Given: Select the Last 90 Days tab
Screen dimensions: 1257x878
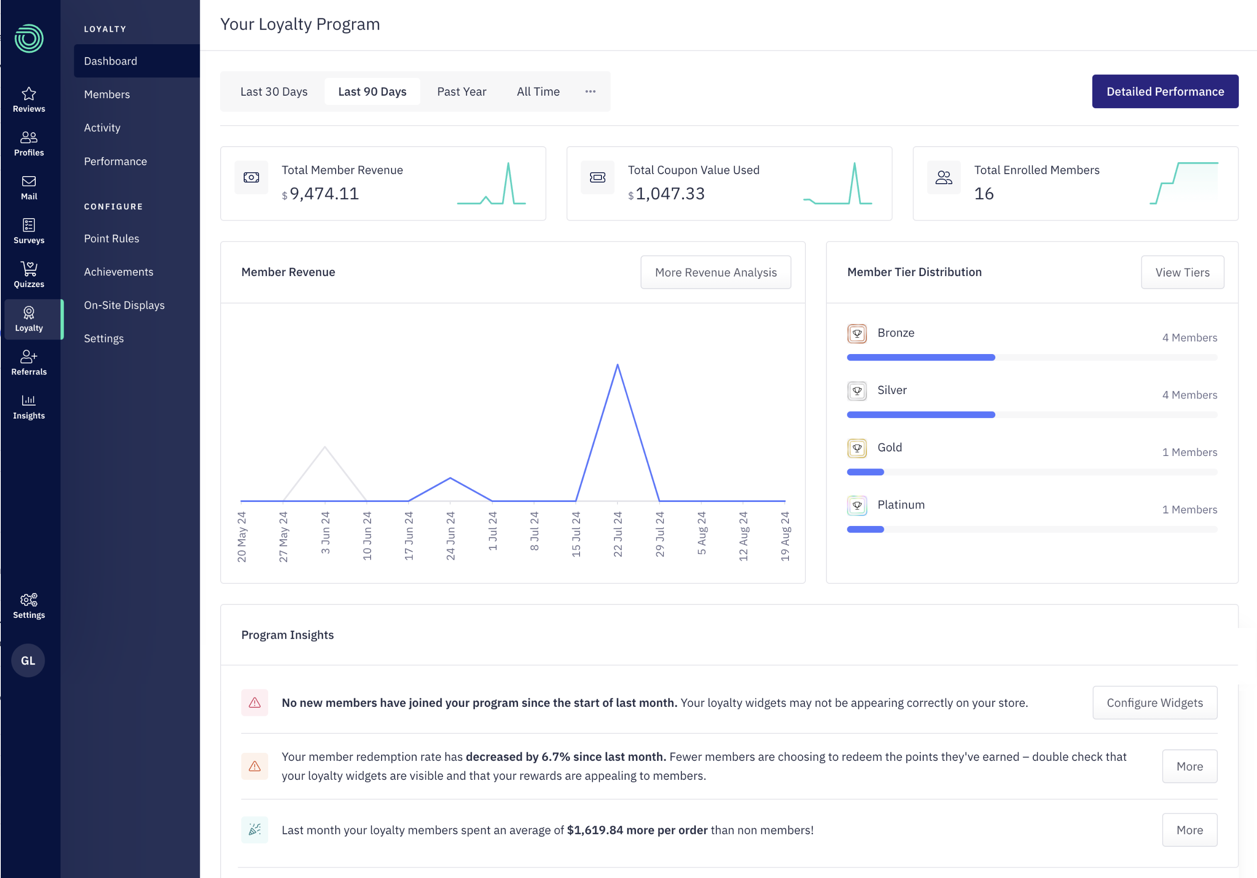Looking at the screenshot, I should click(372, 91).
